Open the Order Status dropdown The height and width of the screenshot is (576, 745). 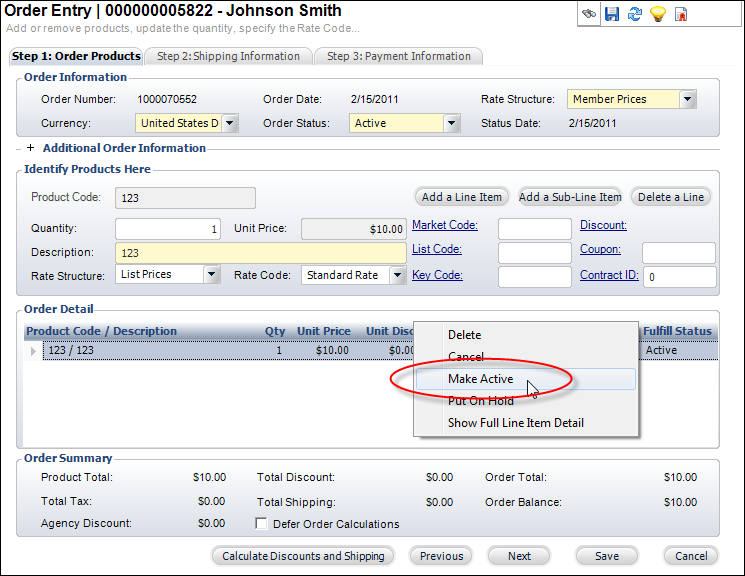click(x=451, y=123)
